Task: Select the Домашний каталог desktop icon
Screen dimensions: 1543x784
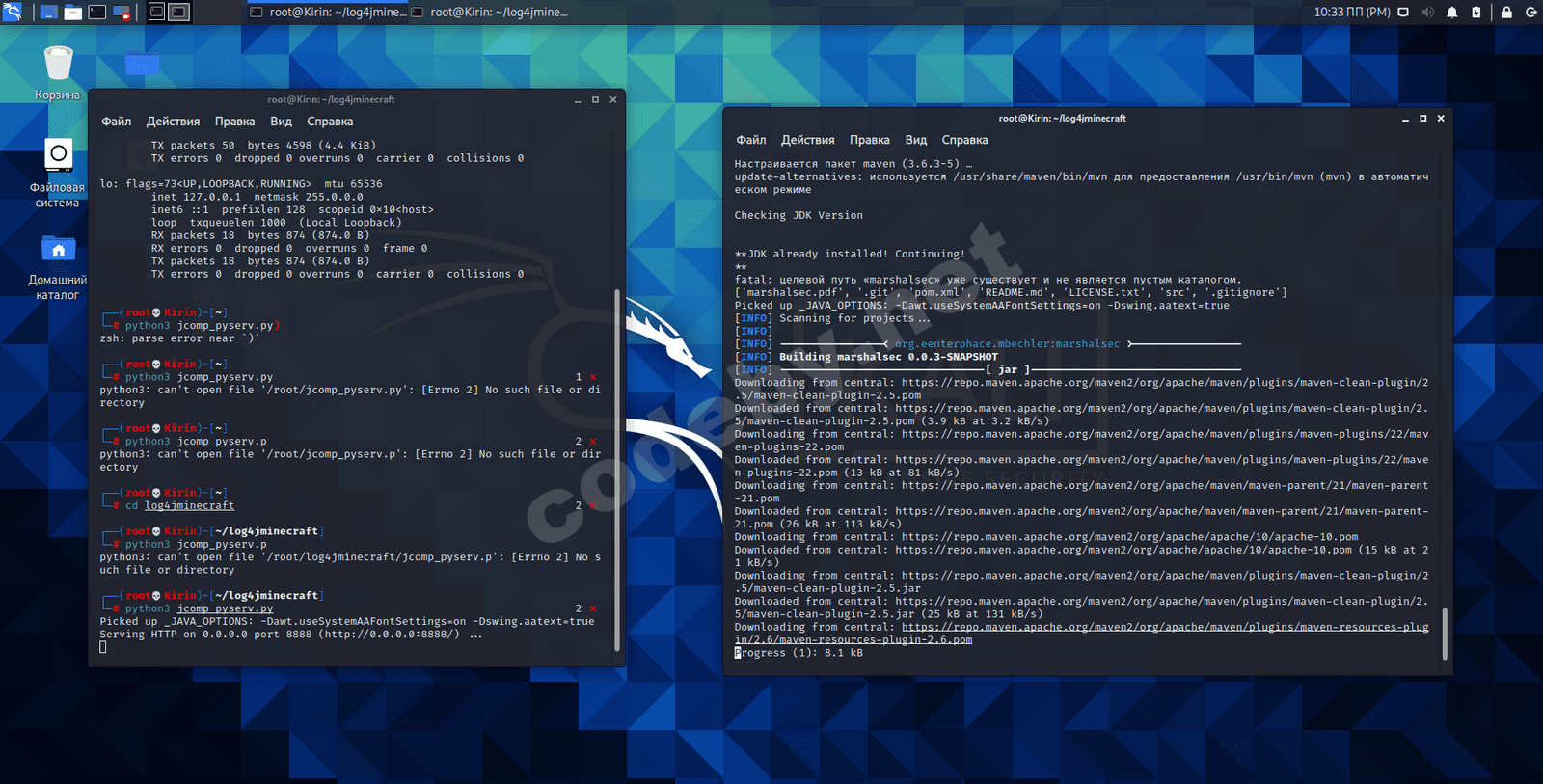Action: 58,266
